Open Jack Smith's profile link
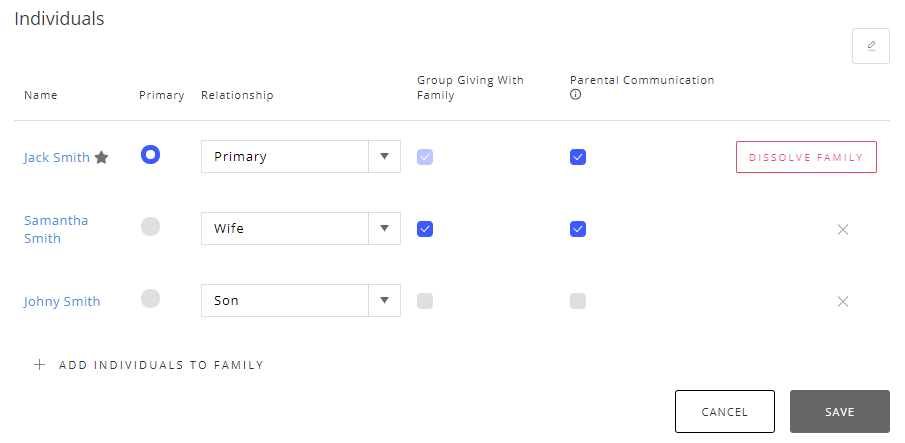This screenshot has width=905, height=443. 56,158
